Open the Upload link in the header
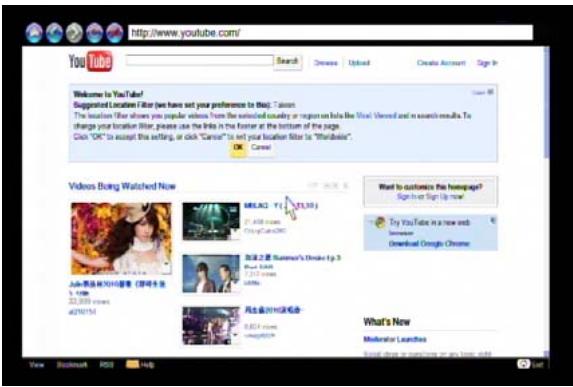Image resolution: width=573 pixels, height=387 pixels. pyautogui.click(x=359, y=63)
